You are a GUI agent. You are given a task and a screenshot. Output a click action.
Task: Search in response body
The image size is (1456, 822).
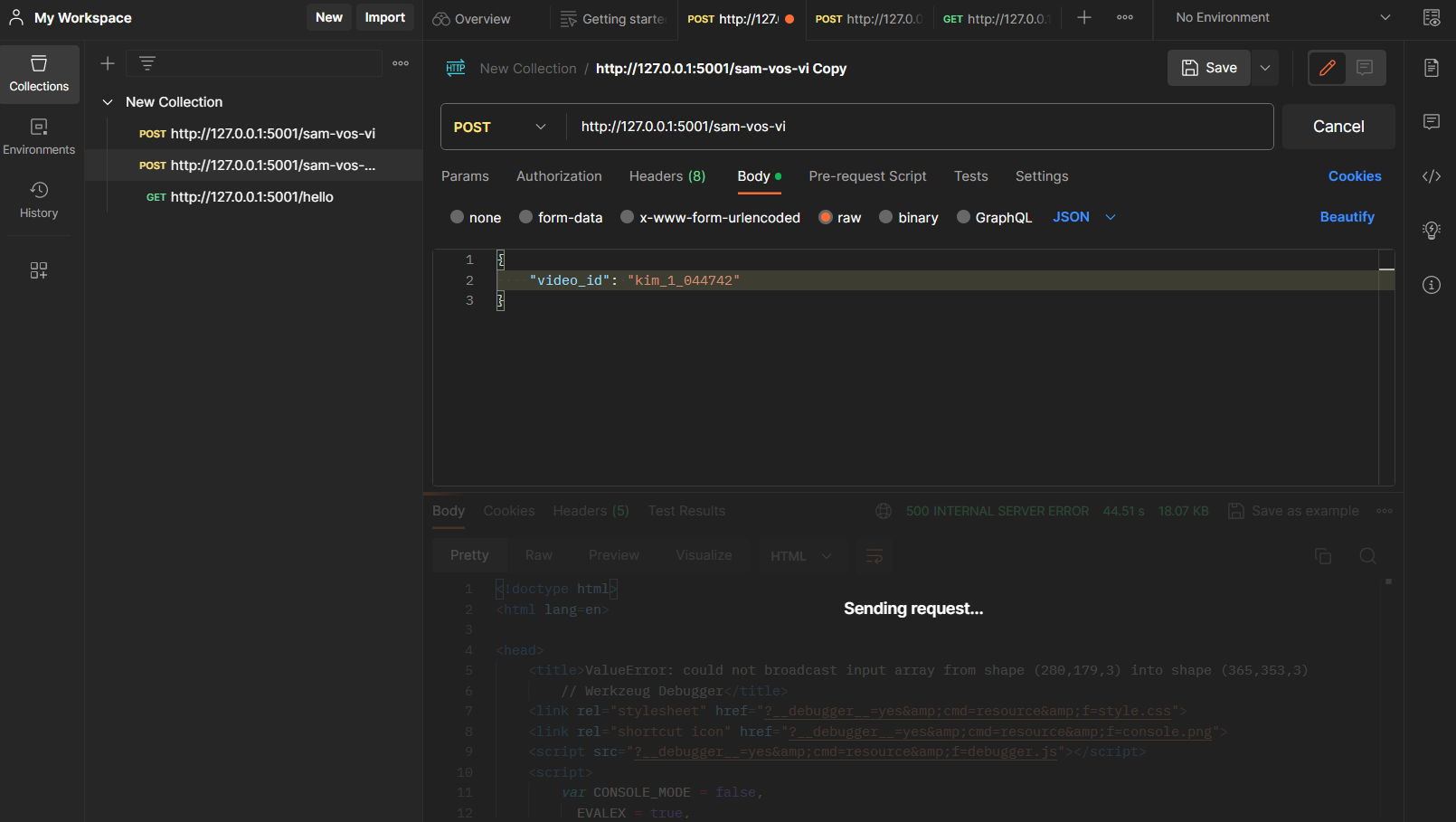1368,556
